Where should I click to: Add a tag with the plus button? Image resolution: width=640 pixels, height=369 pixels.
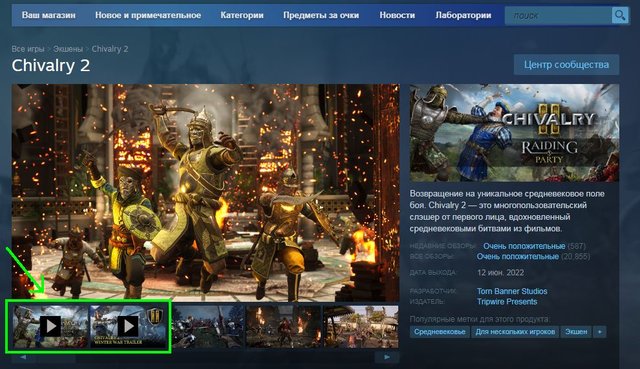pyautogui.click(x=599, y=332)
